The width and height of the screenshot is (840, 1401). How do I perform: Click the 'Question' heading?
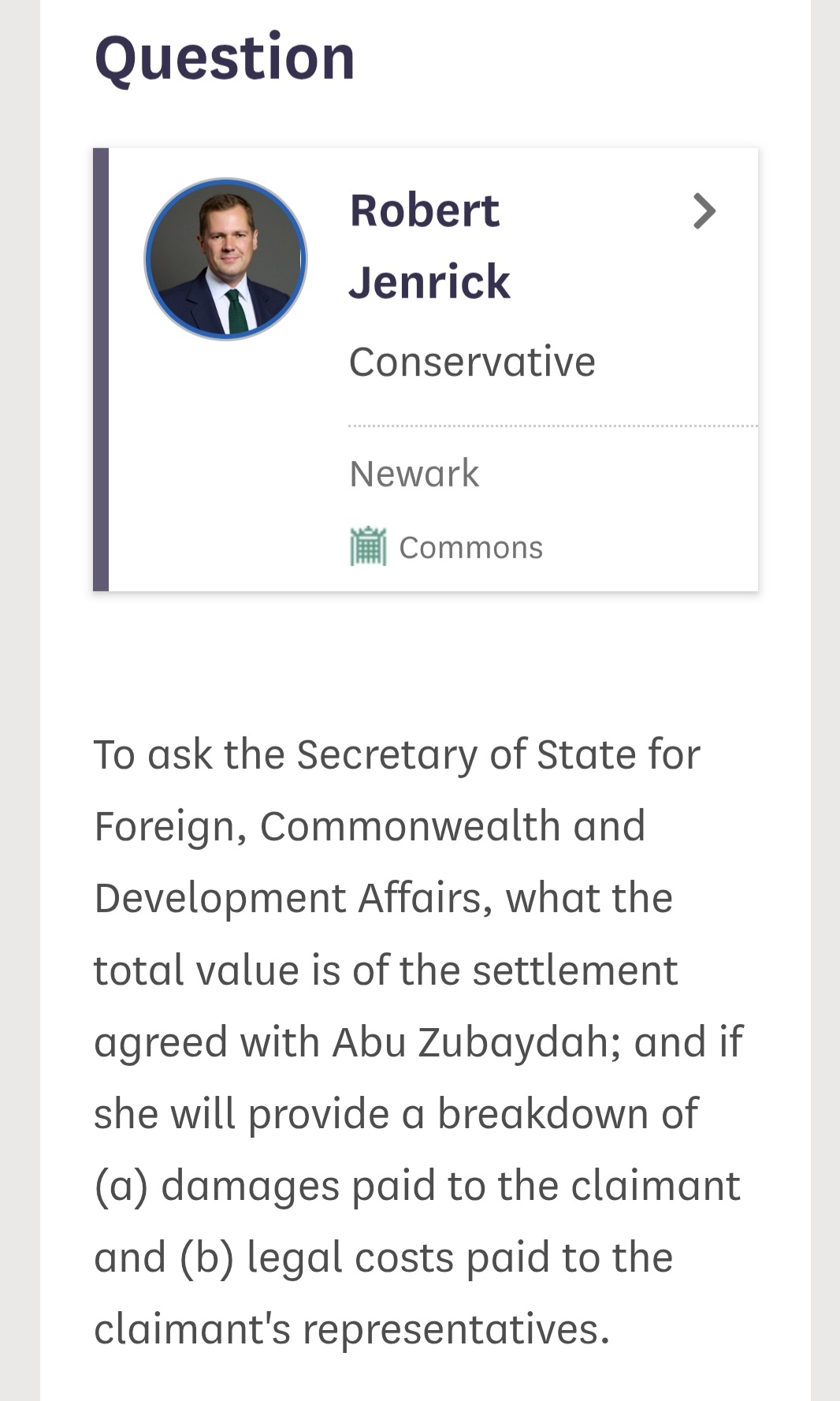225,58
